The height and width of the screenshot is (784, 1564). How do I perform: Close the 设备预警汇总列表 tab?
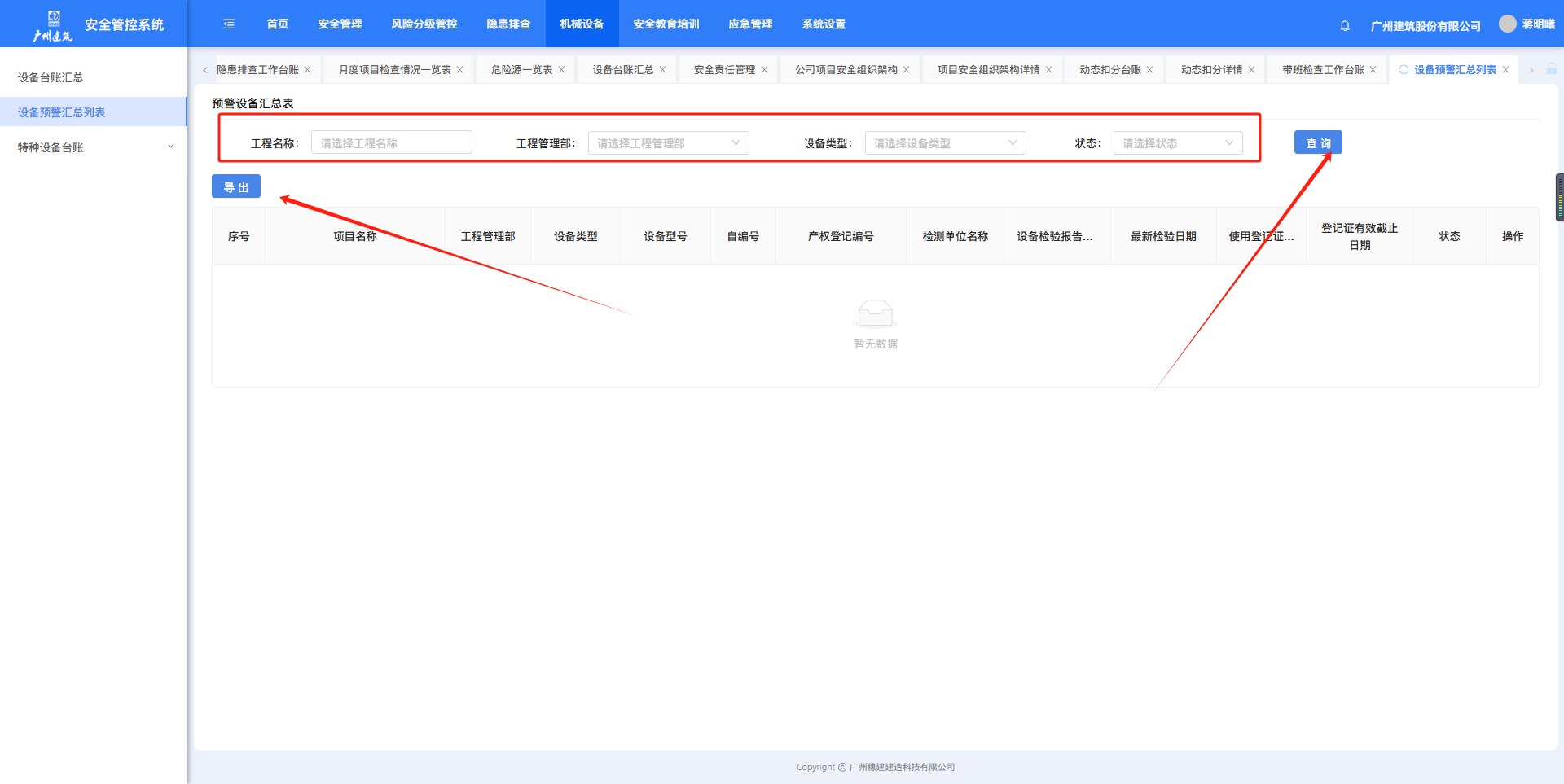tap(1505, 70)
